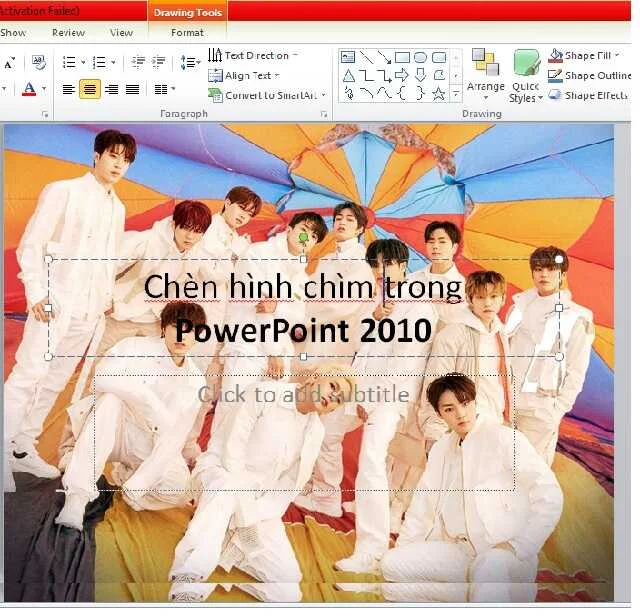
Task: Choose the Isosceles Triangle shape
Action: [348, 76]
